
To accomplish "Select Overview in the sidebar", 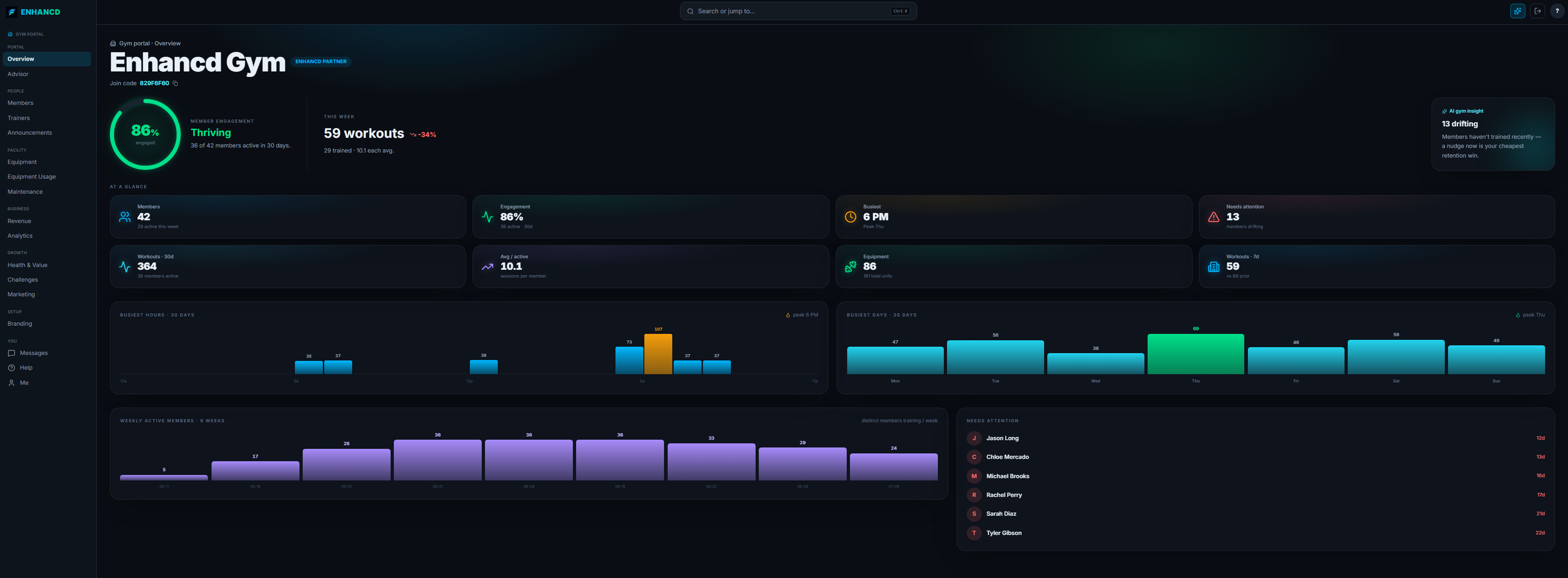I will [x=47, y=59].
